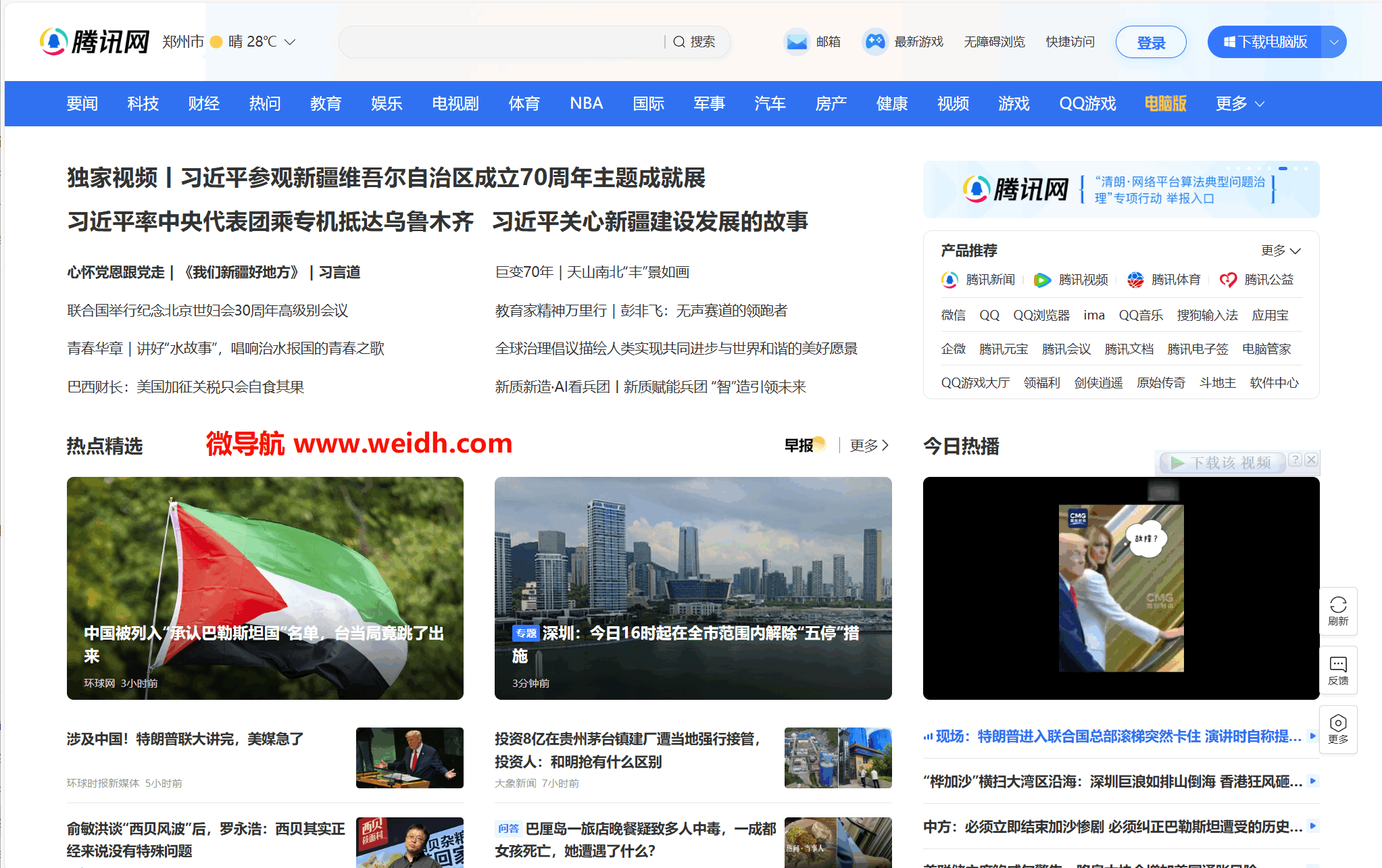
Task: Open 腾讯文档 in product list
Action: [1129, 349]
